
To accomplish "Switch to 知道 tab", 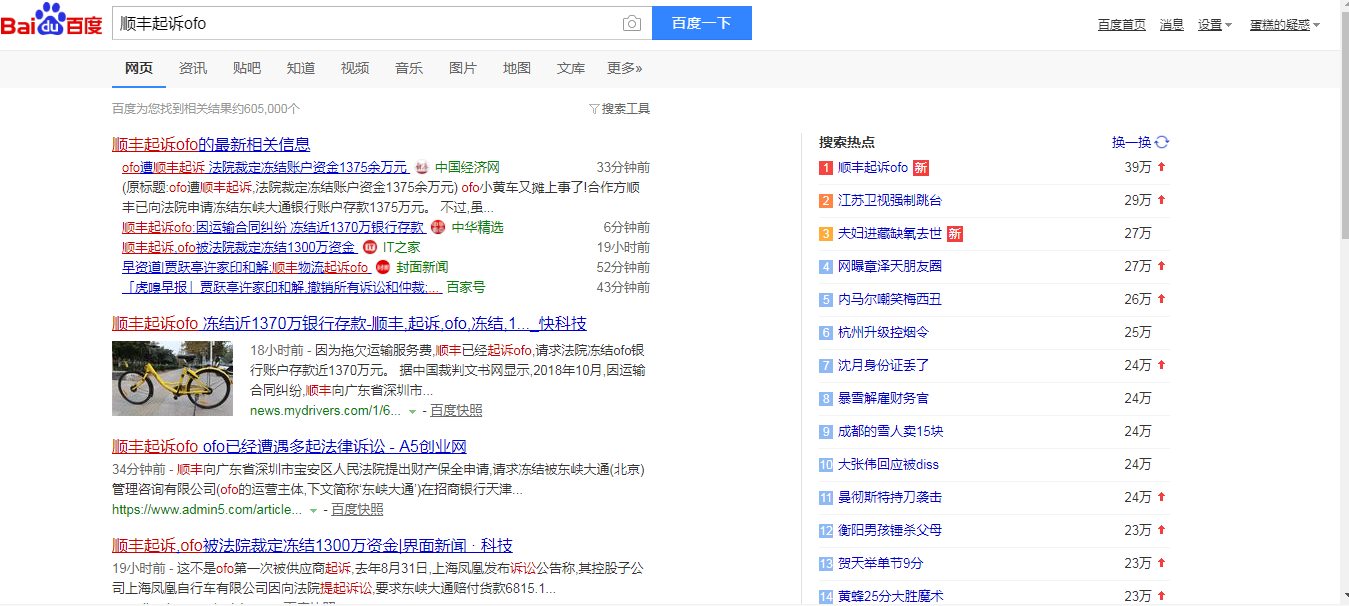I will [x=301, y=68].
